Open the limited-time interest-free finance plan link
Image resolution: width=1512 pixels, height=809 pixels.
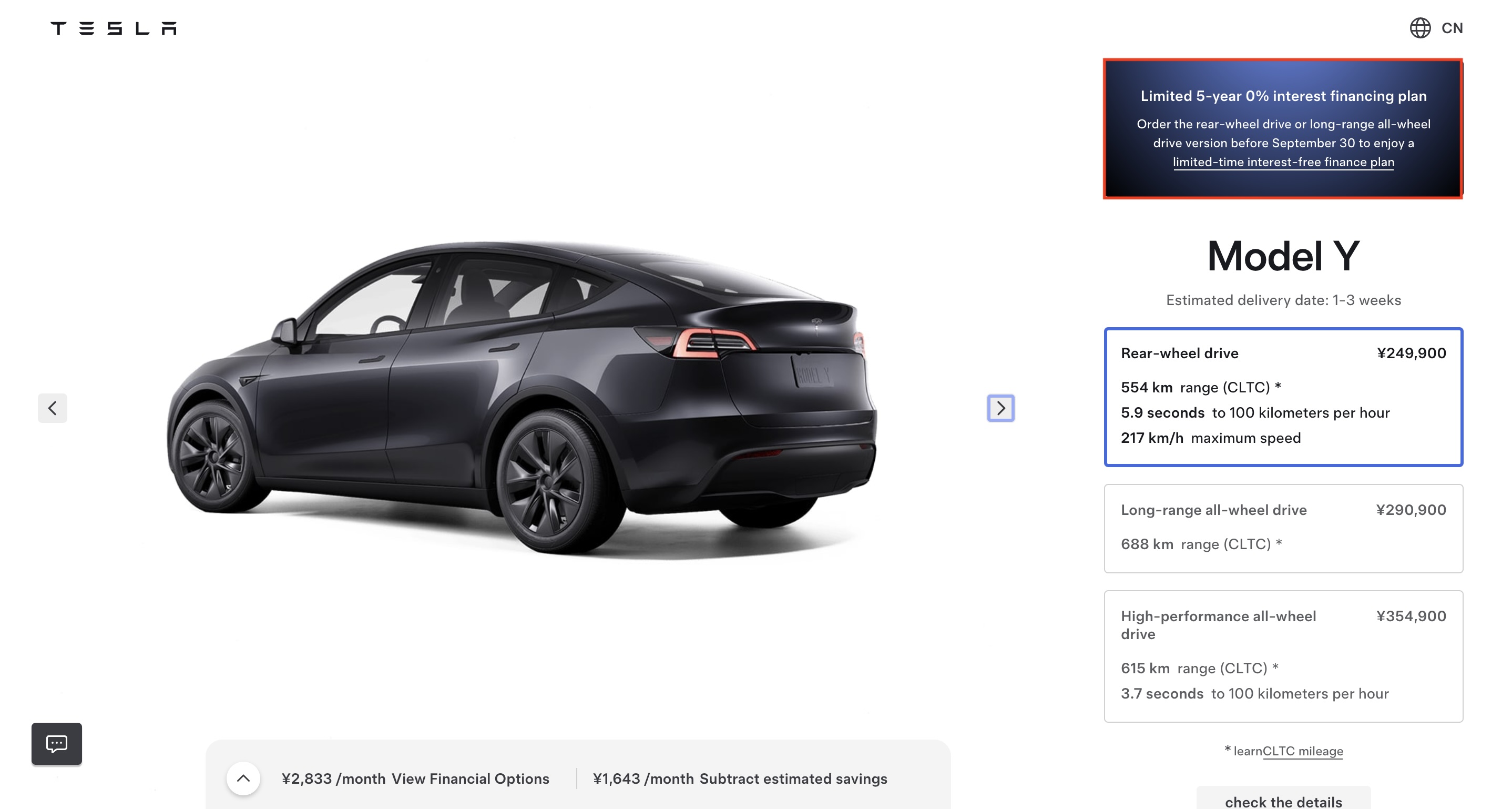pyautogui.click(x=1283, y=162)
